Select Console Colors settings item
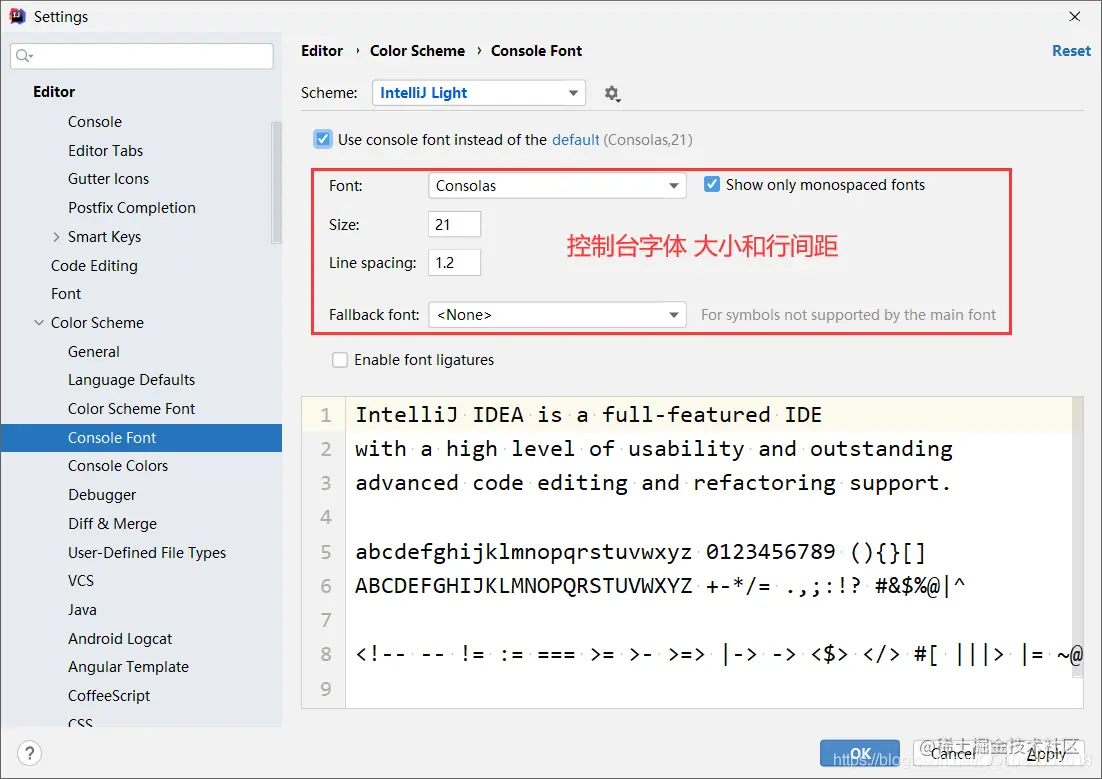Image resolution: width=1102 pixels, height=779 pixels. [x=118, y=465]
